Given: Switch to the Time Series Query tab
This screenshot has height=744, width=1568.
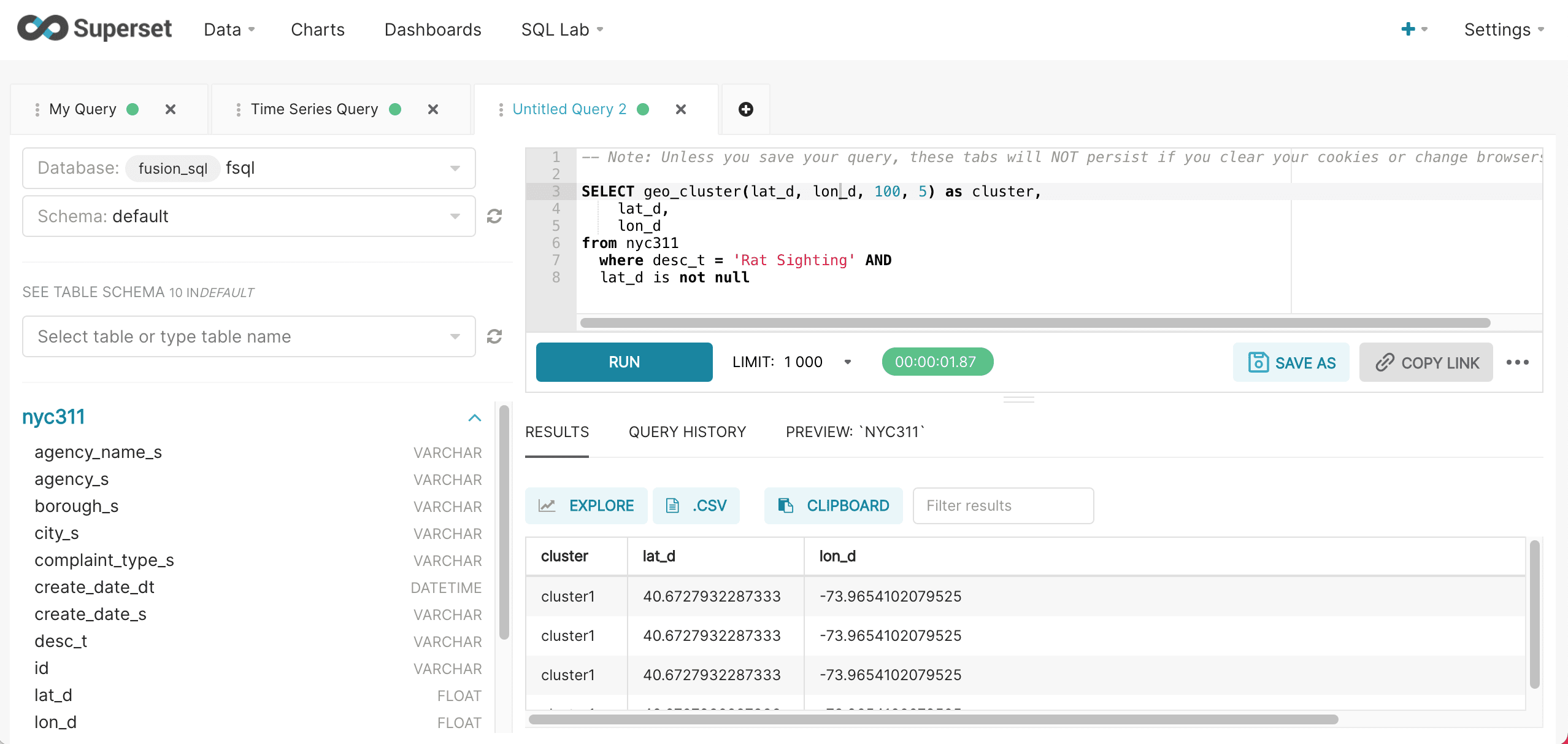Looking at the screenshot, I should [x=315, y=109].
